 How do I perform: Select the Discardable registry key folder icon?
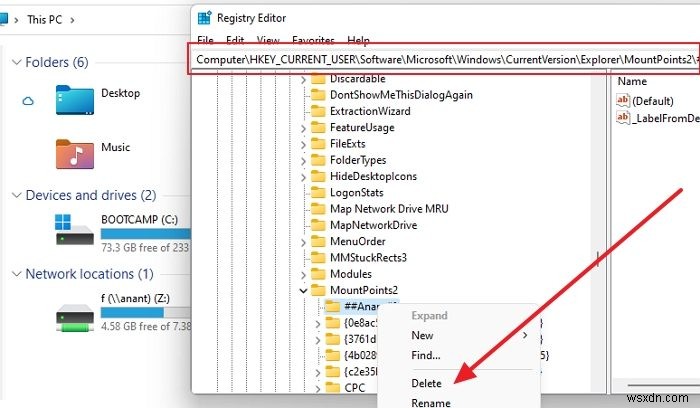click(318, 79)
